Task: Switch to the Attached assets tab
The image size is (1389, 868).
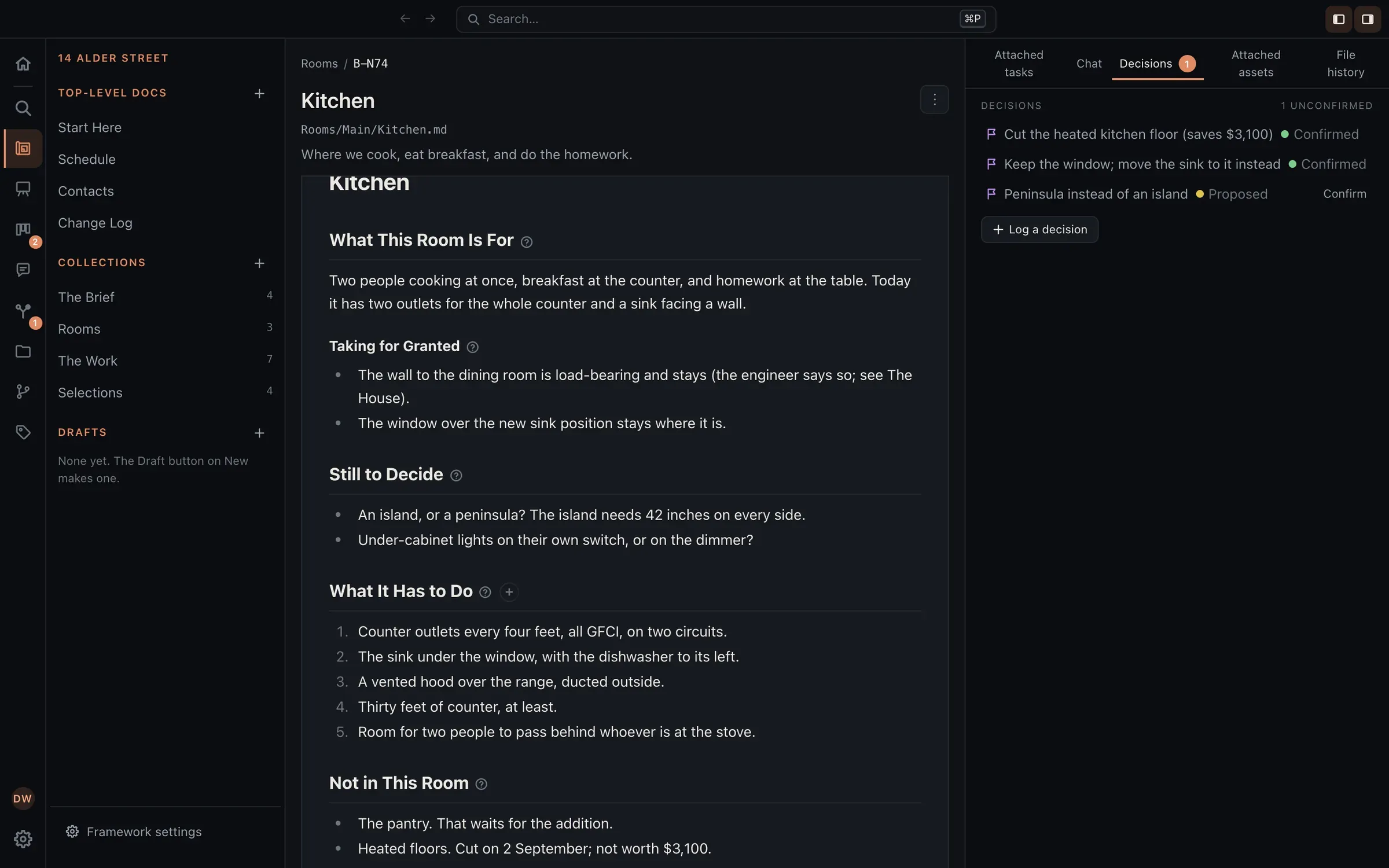Action: tap(1256, 64)
